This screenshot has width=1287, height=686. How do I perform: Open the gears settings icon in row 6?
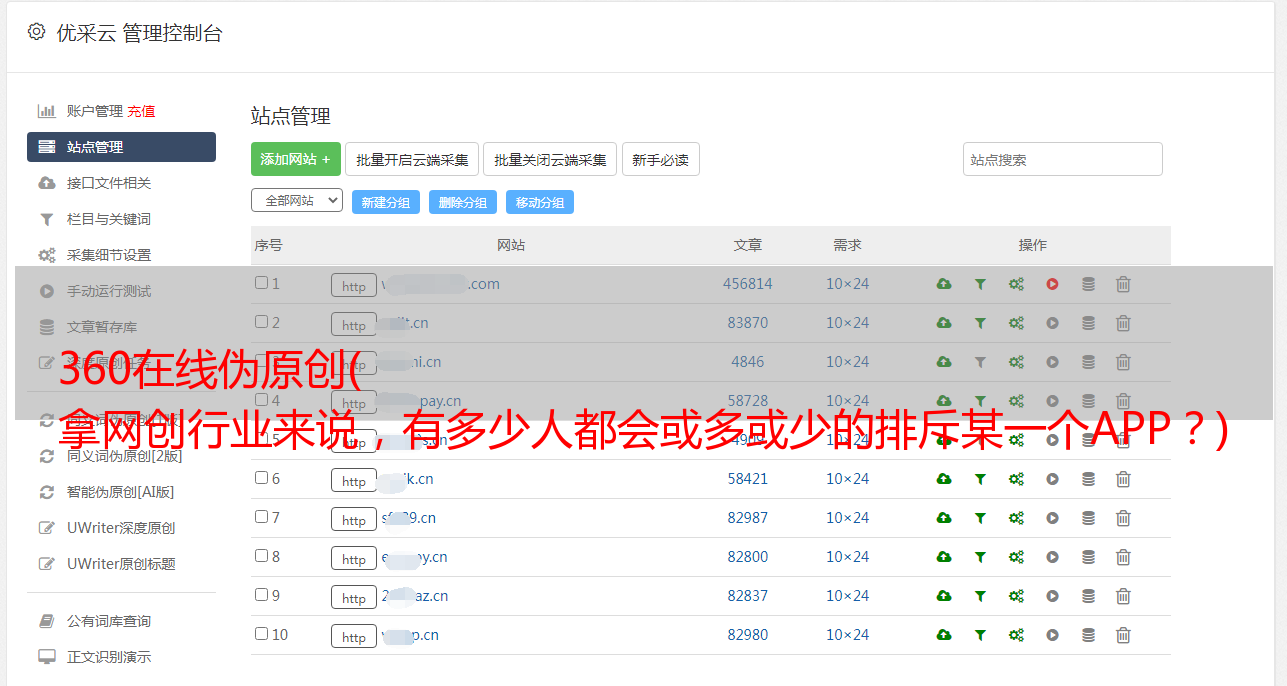pos(1016,479)
